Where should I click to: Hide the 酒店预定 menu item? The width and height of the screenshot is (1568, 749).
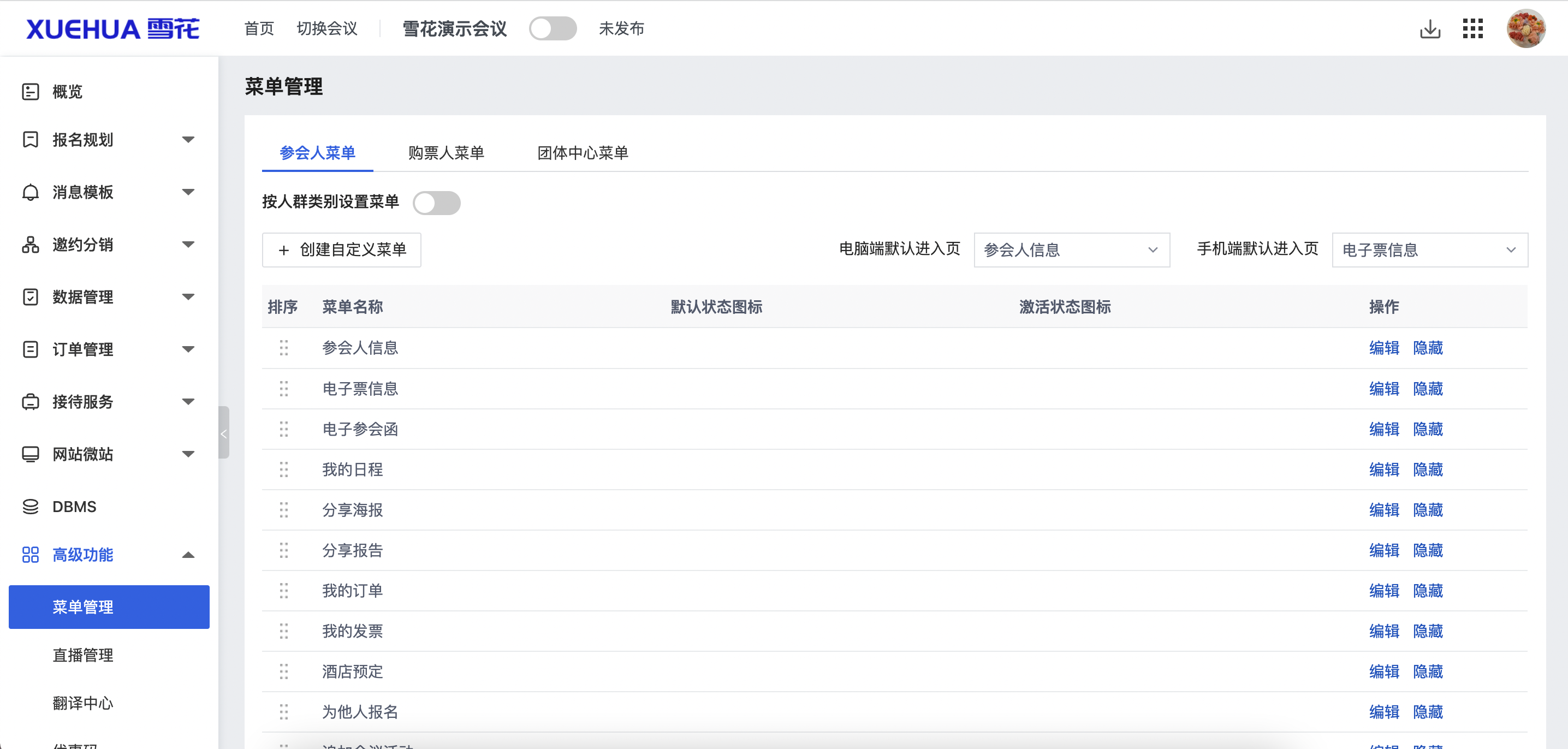point(1427,671)
